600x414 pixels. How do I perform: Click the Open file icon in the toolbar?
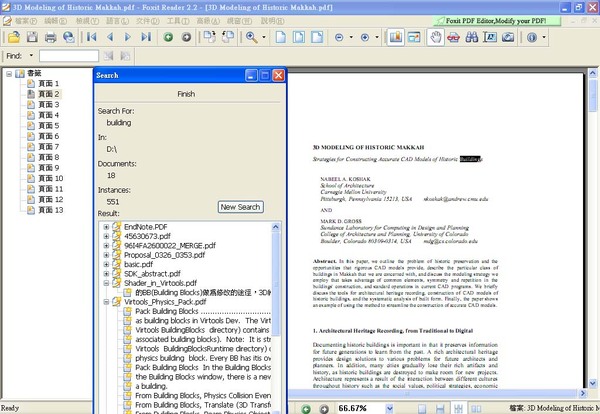14,37
